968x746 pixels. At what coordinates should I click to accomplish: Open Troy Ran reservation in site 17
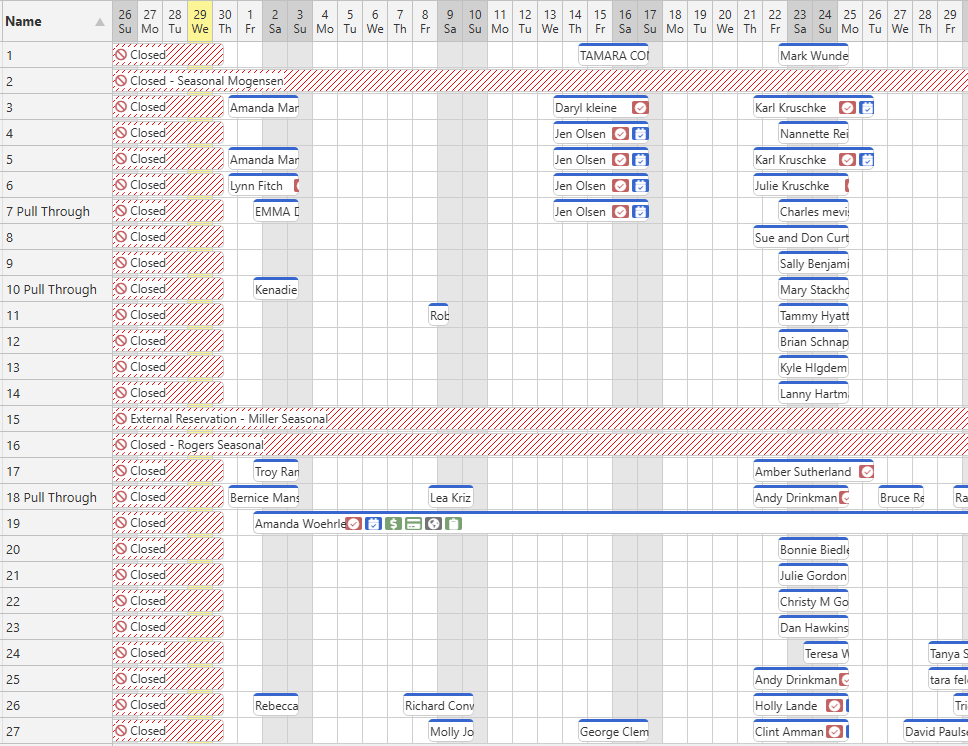276,472
